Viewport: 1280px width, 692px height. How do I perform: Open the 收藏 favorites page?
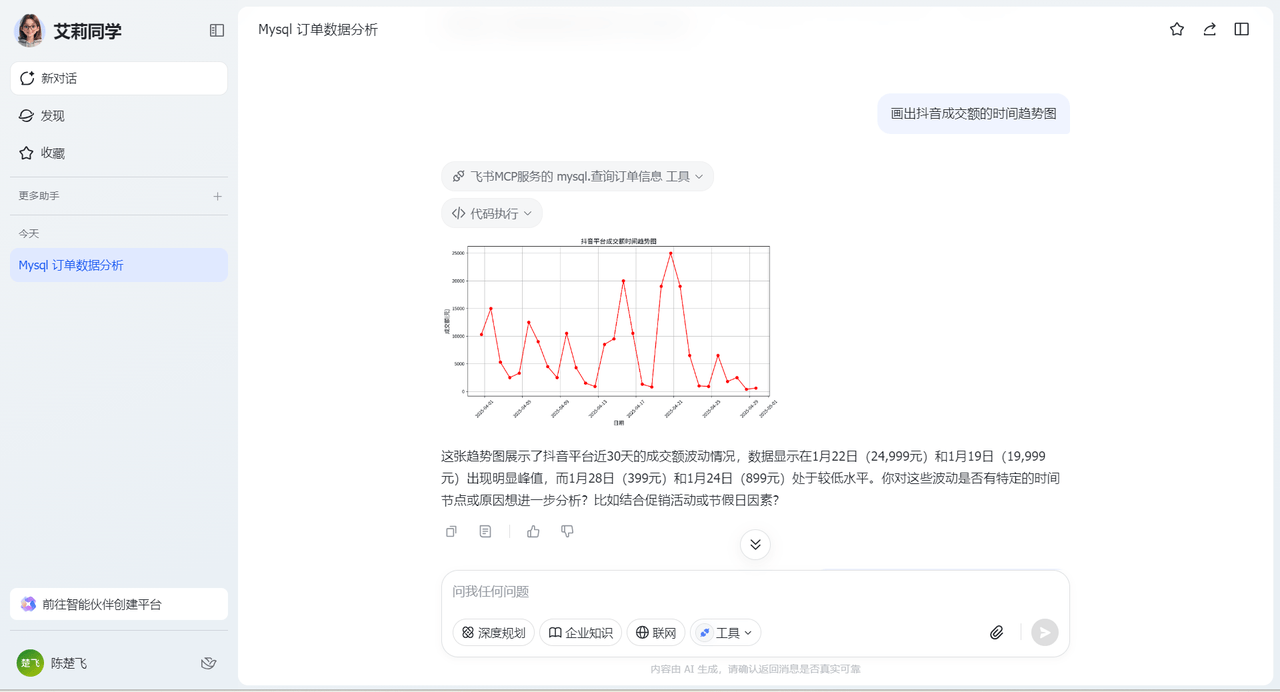tap(119, 153)
